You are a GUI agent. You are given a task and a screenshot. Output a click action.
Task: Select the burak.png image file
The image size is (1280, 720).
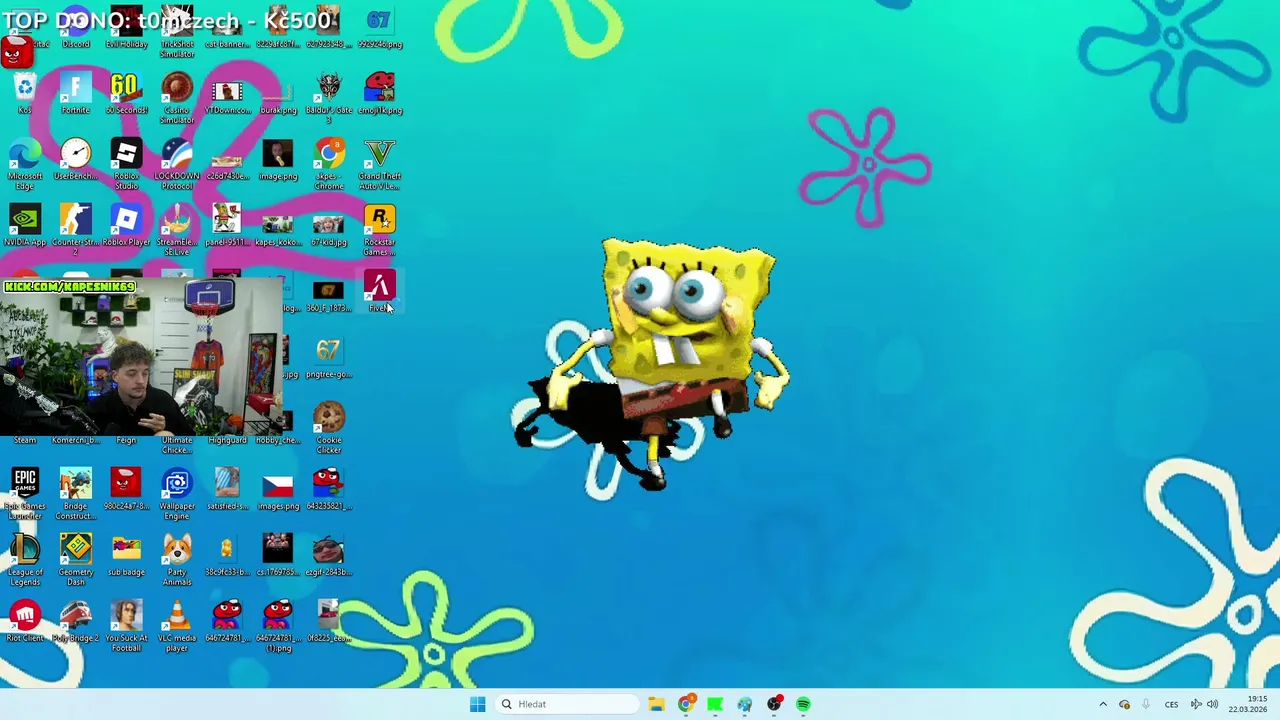pos(278,94)
